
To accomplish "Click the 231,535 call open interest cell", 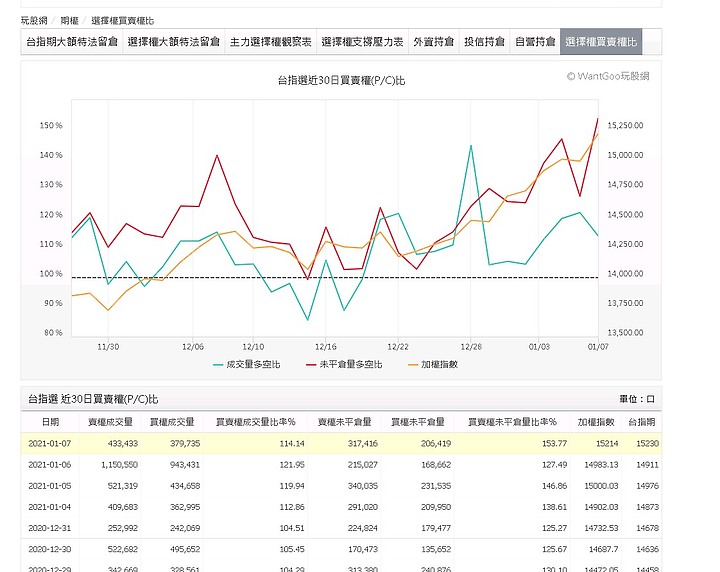I will click(436, 486).
